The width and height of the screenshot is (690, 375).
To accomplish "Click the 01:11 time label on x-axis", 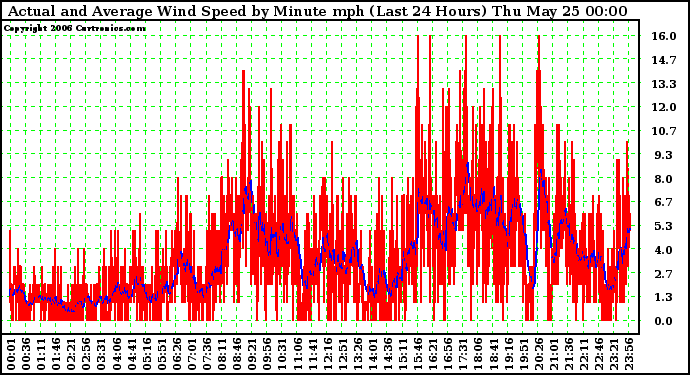I will 41,354.
